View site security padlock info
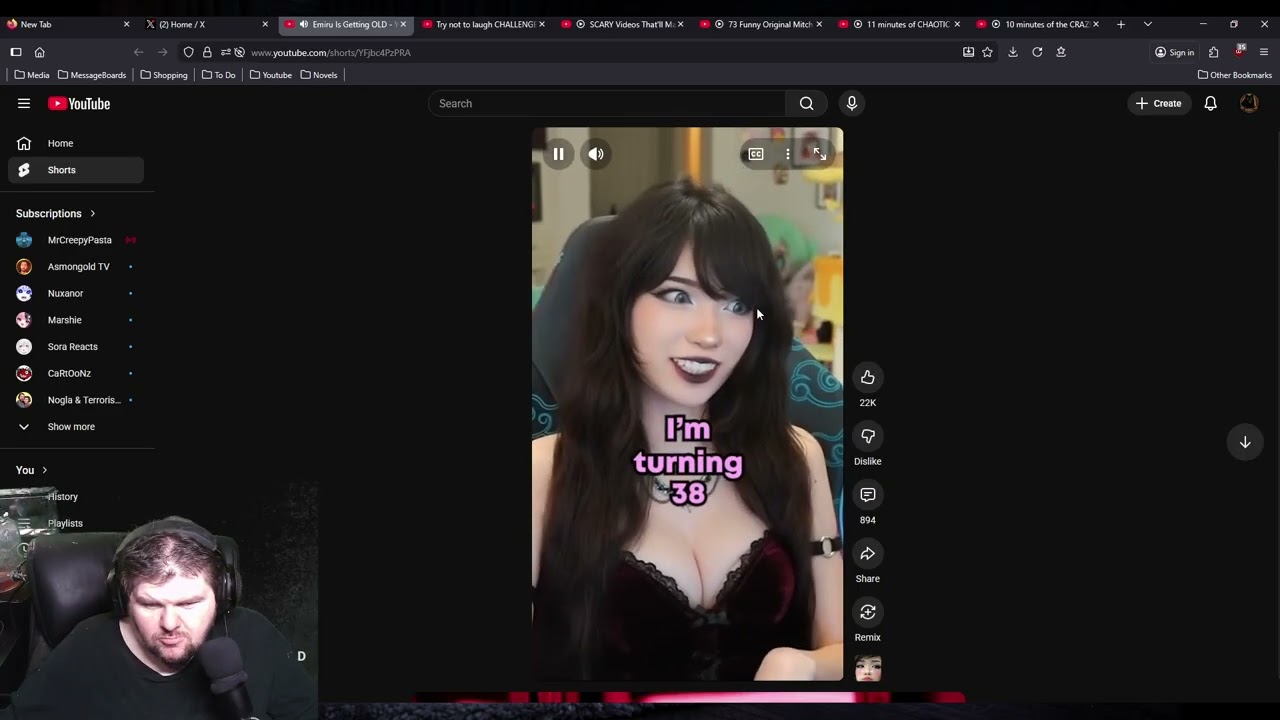 coord(207,52)
